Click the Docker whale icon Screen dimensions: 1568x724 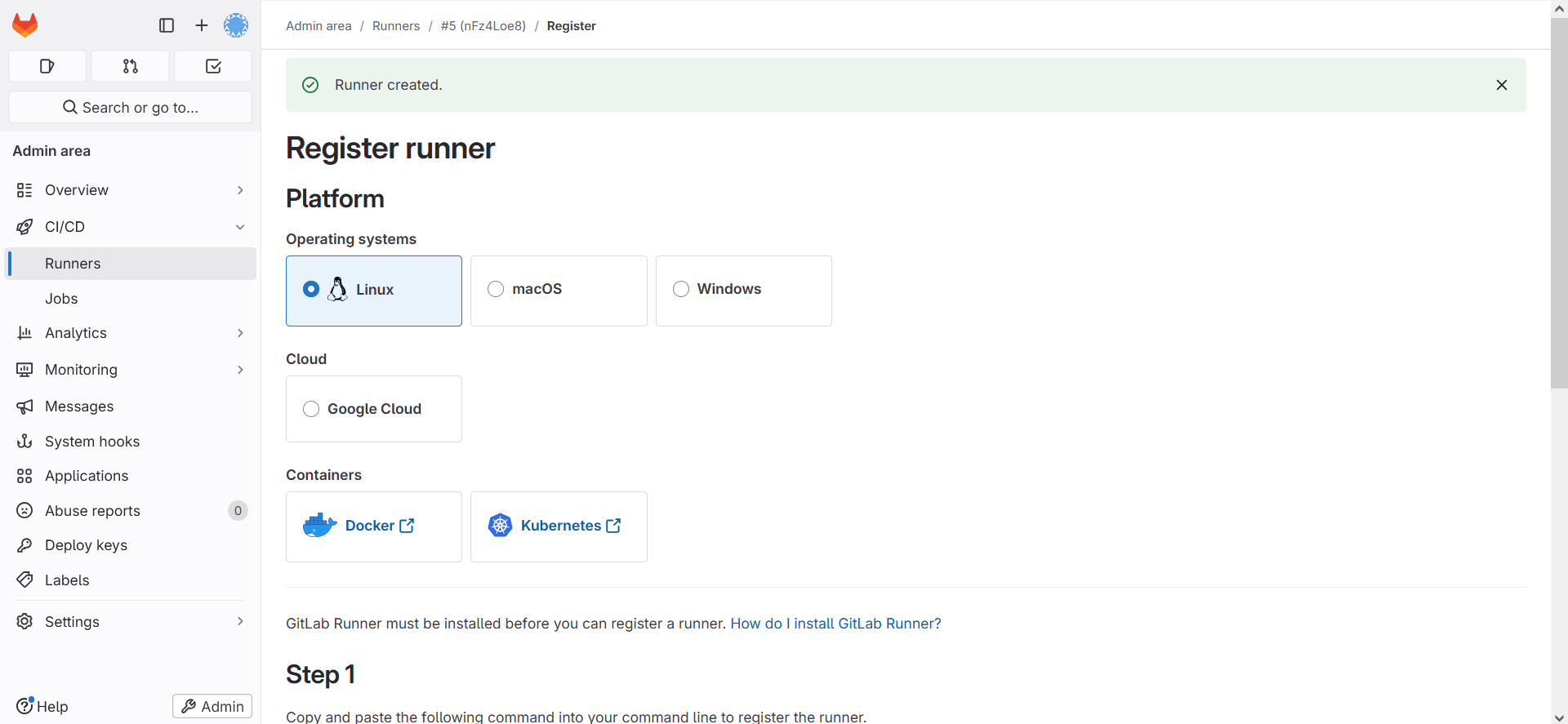(x=319, y=526)
